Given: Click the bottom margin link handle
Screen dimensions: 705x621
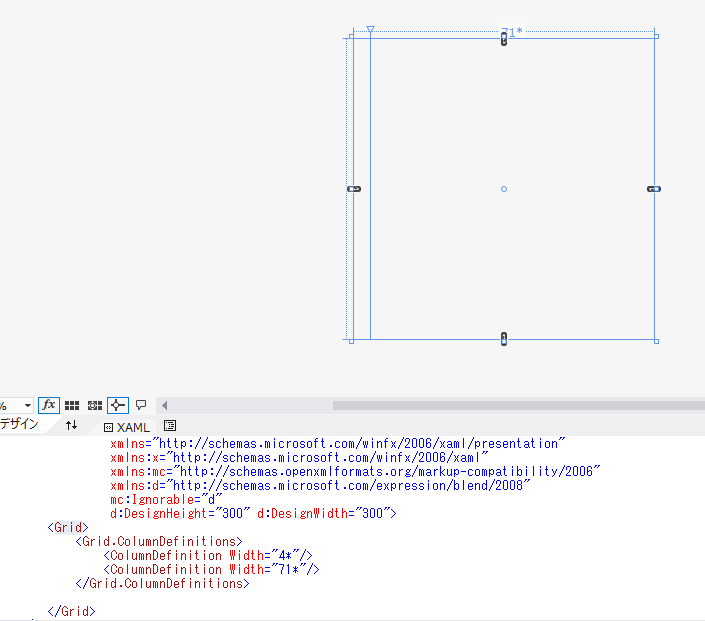Looking at the screenshot, I should [504, 339].
